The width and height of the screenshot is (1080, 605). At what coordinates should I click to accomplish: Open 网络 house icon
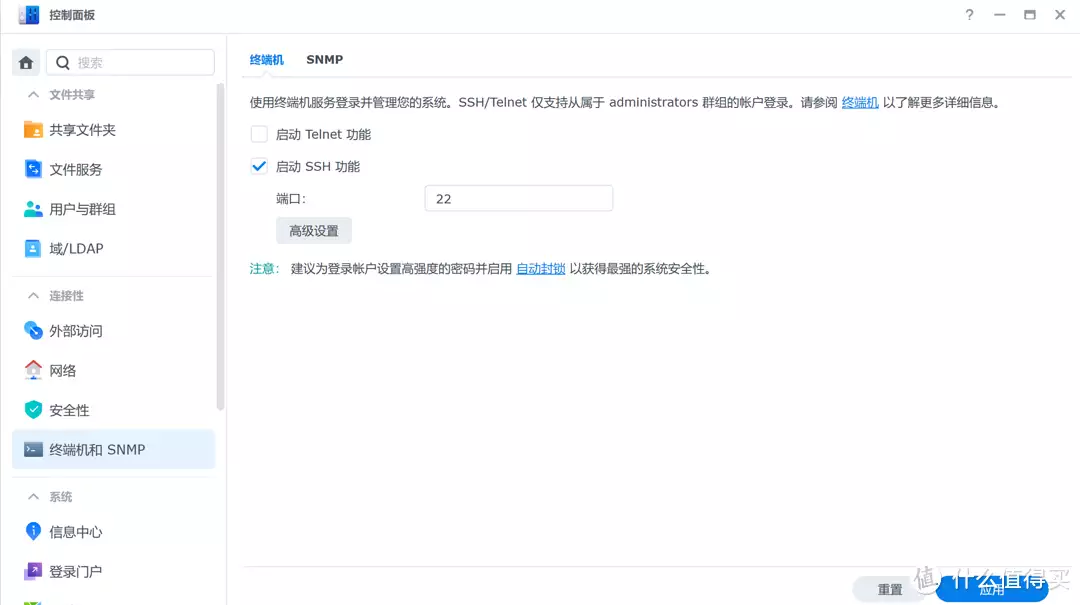click(33, 370)
